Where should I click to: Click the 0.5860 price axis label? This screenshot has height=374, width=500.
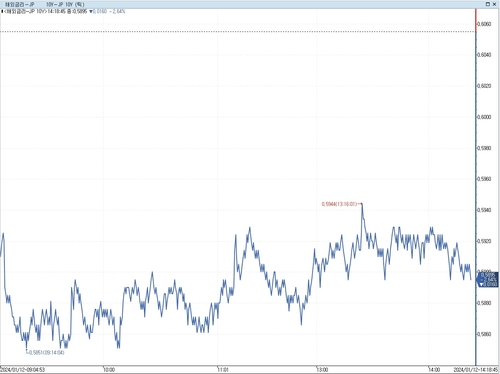click(x=484, y=334)
